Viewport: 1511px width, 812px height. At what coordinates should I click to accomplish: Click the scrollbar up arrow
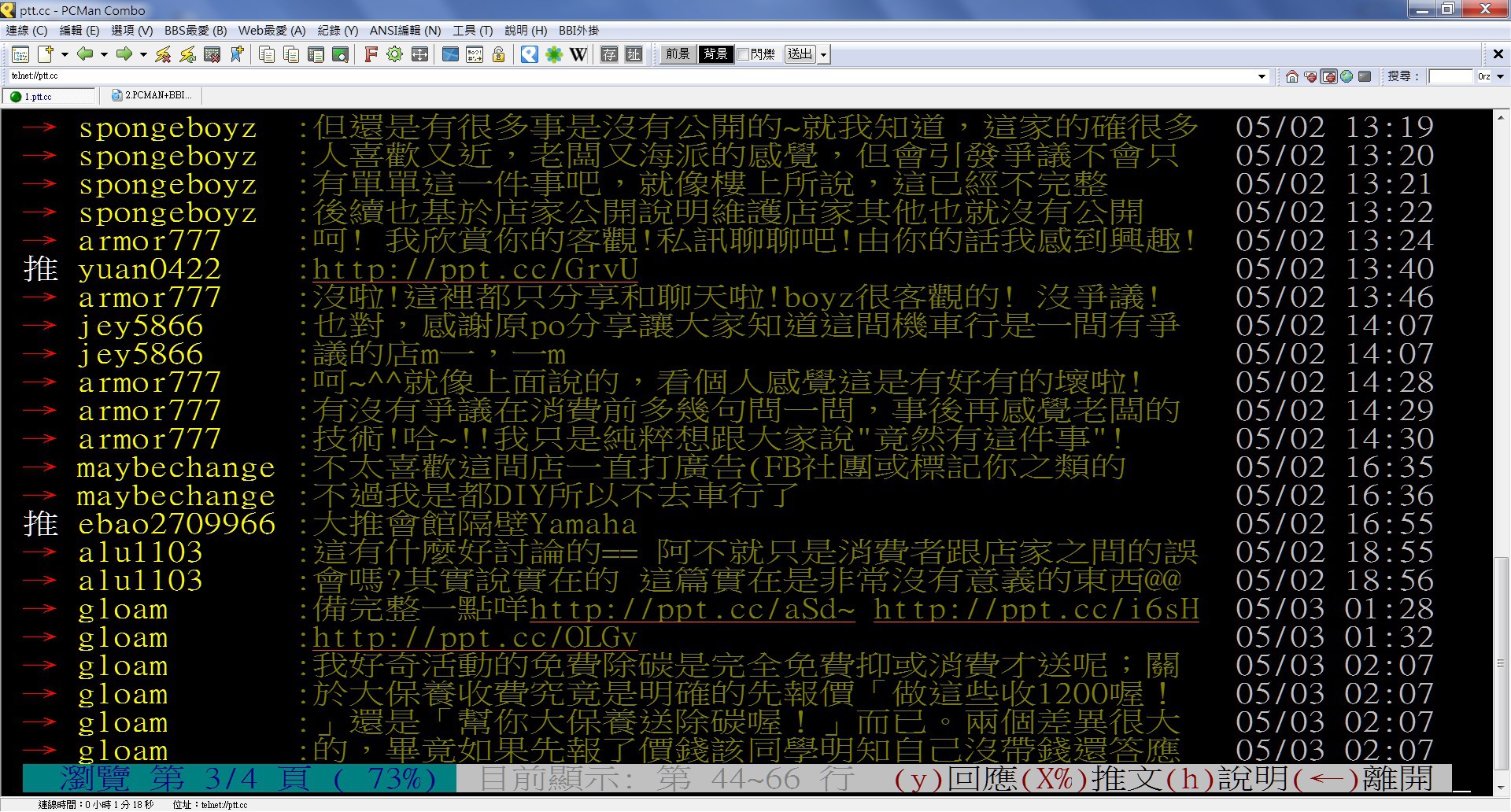(x=1500, y=118)
